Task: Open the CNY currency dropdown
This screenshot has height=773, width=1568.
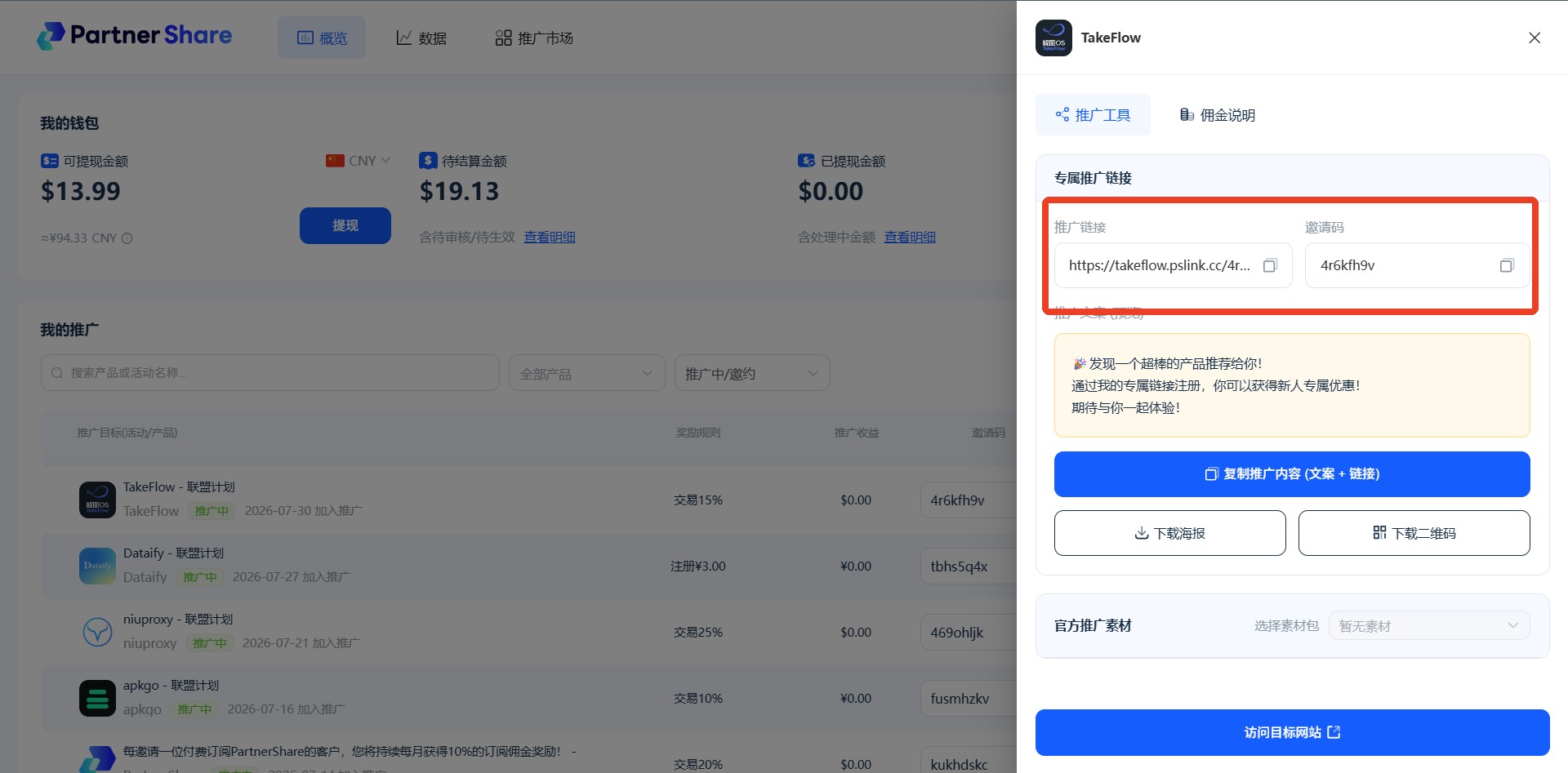Action: coord(359,161)
